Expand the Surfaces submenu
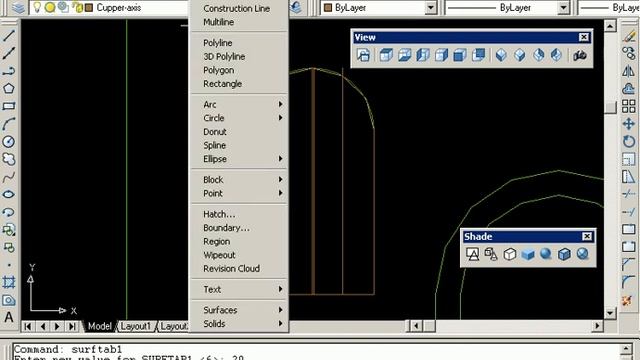Image resolution: width=640 pixels, height=360 pixels. [240, 310]
